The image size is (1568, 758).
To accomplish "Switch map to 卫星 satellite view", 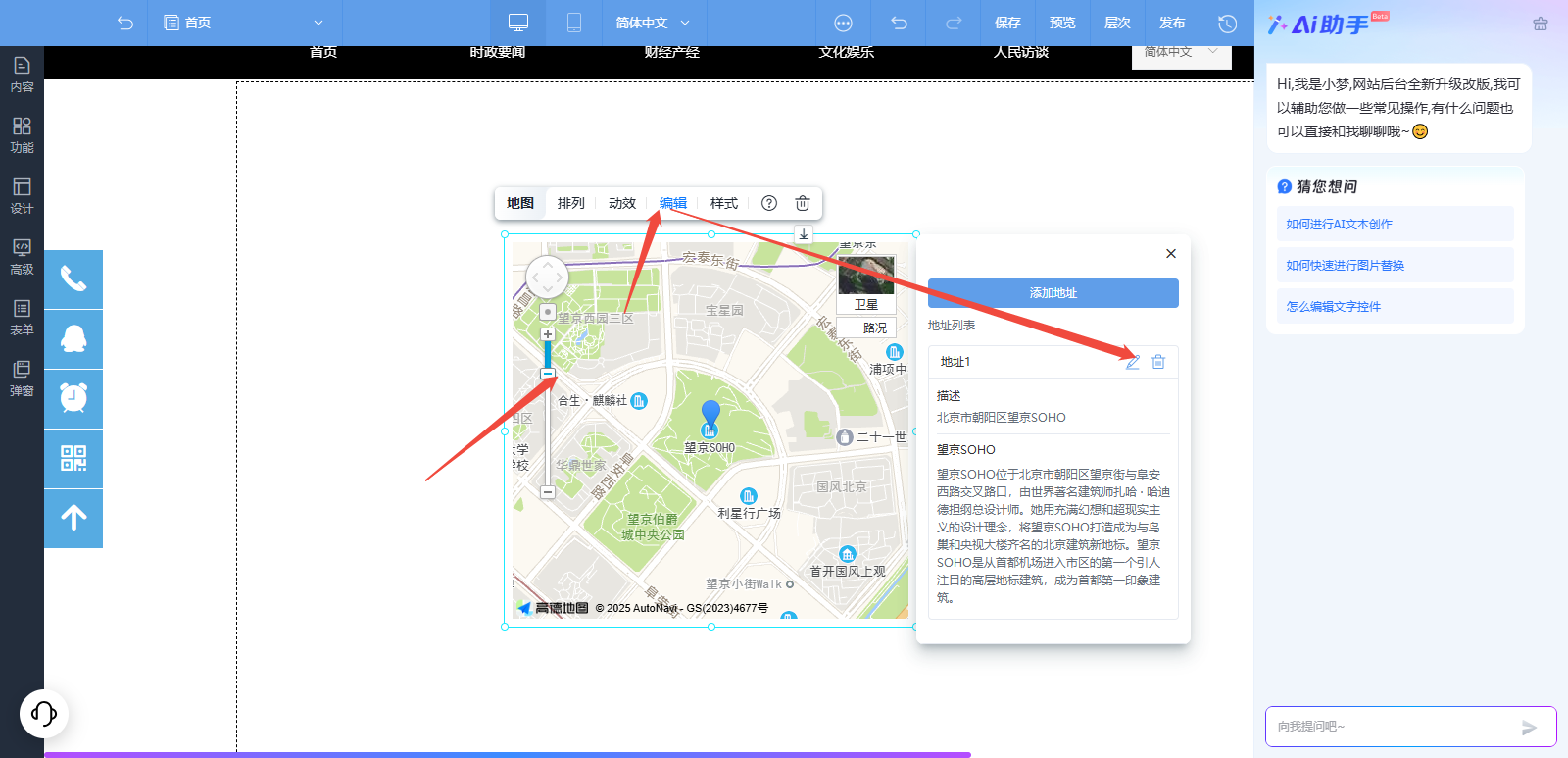I will pyautogui.click(x=866, y=283).
